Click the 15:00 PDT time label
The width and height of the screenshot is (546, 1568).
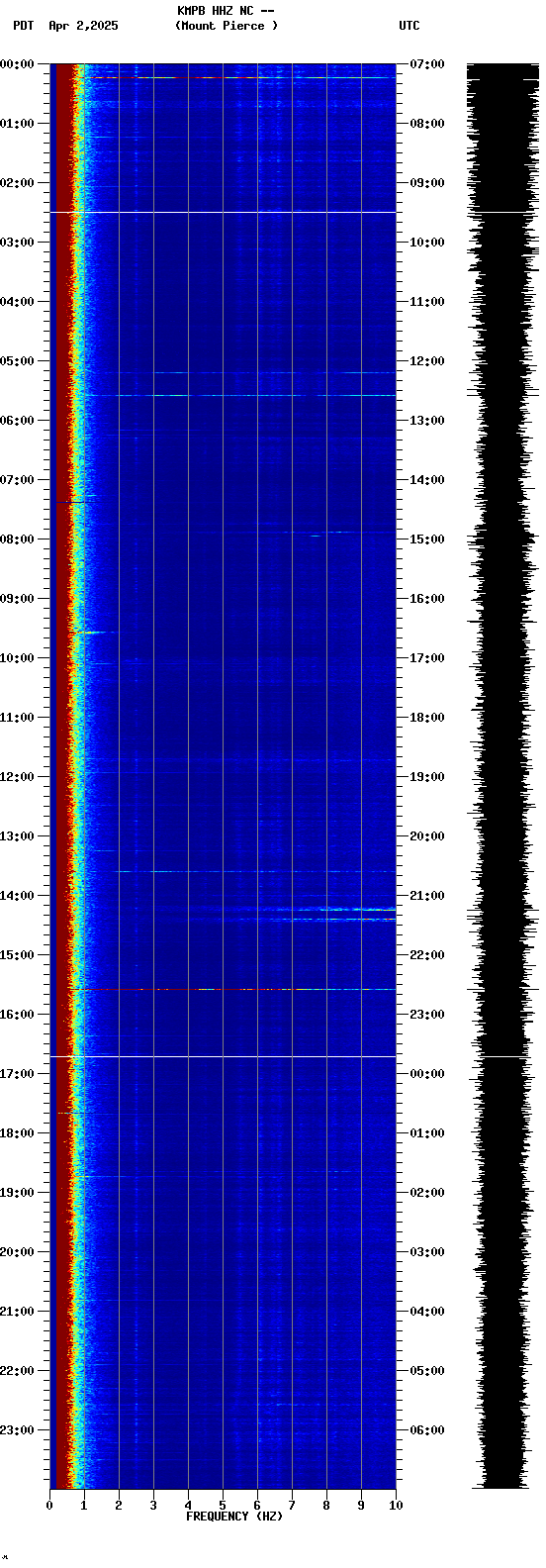click(17, 955)
